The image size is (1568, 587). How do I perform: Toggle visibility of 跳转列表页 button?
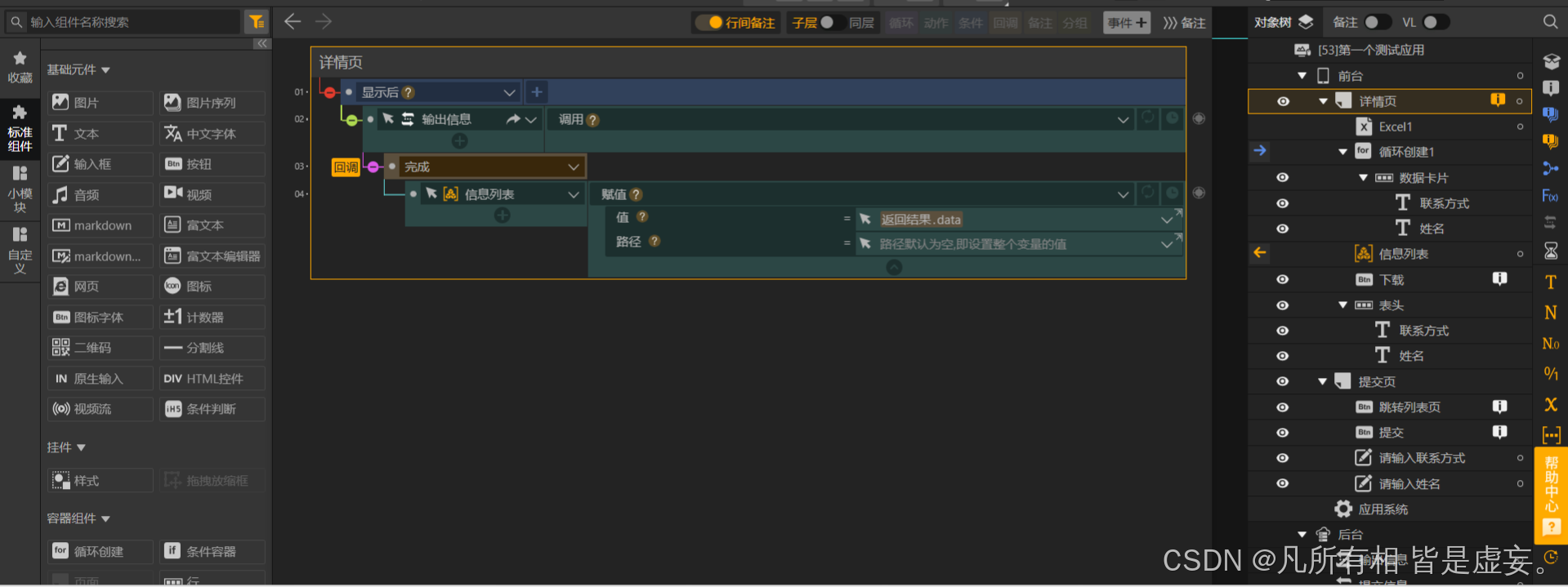(1283, 407)
